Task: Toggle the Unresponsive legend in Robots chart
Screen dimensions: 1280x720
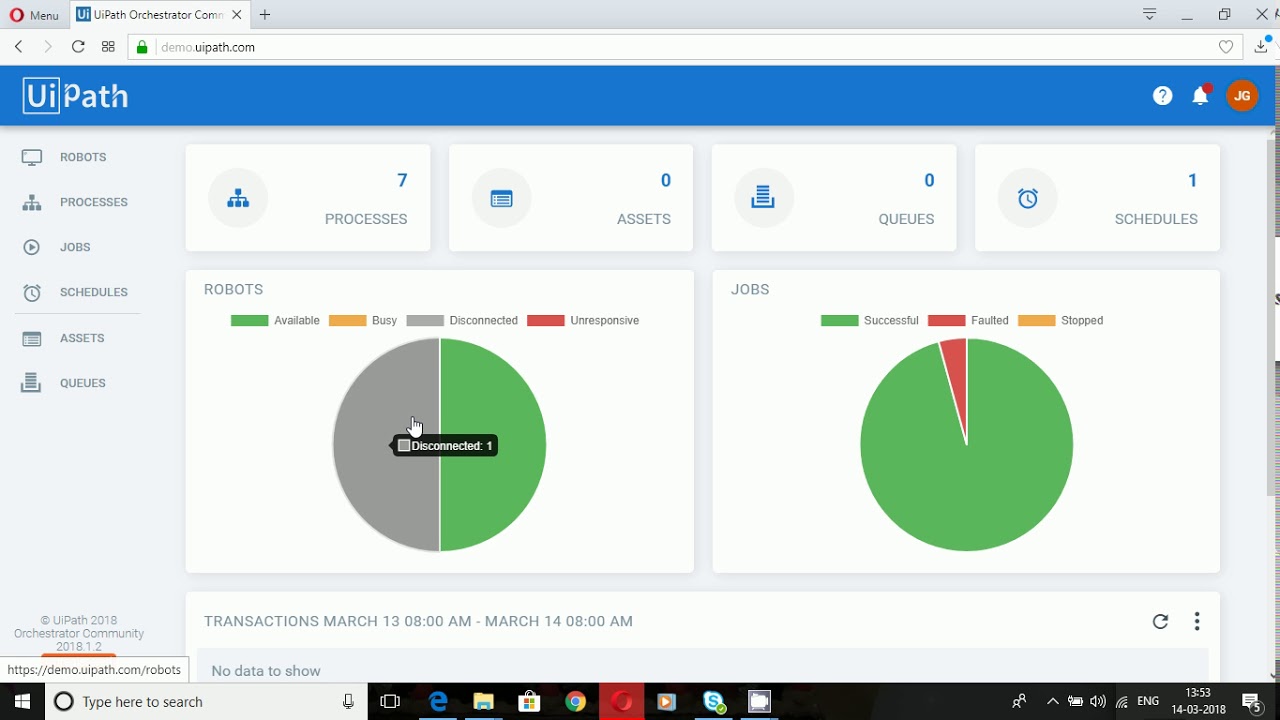Action: pos(583,320)
